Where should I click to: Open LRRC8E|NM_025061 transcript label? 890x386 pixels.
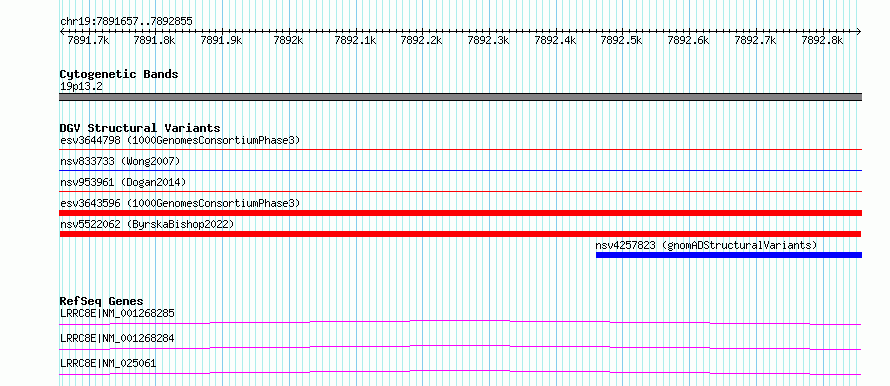(x=108, y=363)
